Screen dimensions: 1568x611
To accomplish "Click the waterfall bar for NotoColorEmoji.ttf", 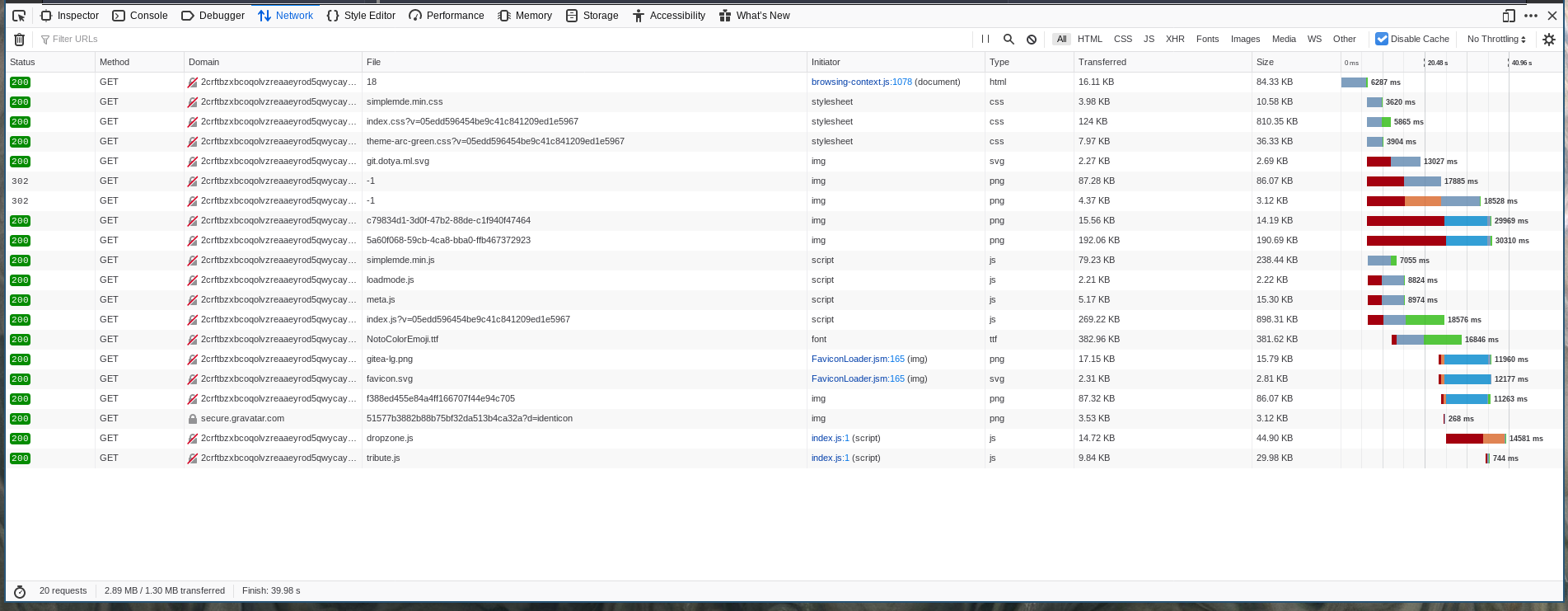I will click(1427, 340).
